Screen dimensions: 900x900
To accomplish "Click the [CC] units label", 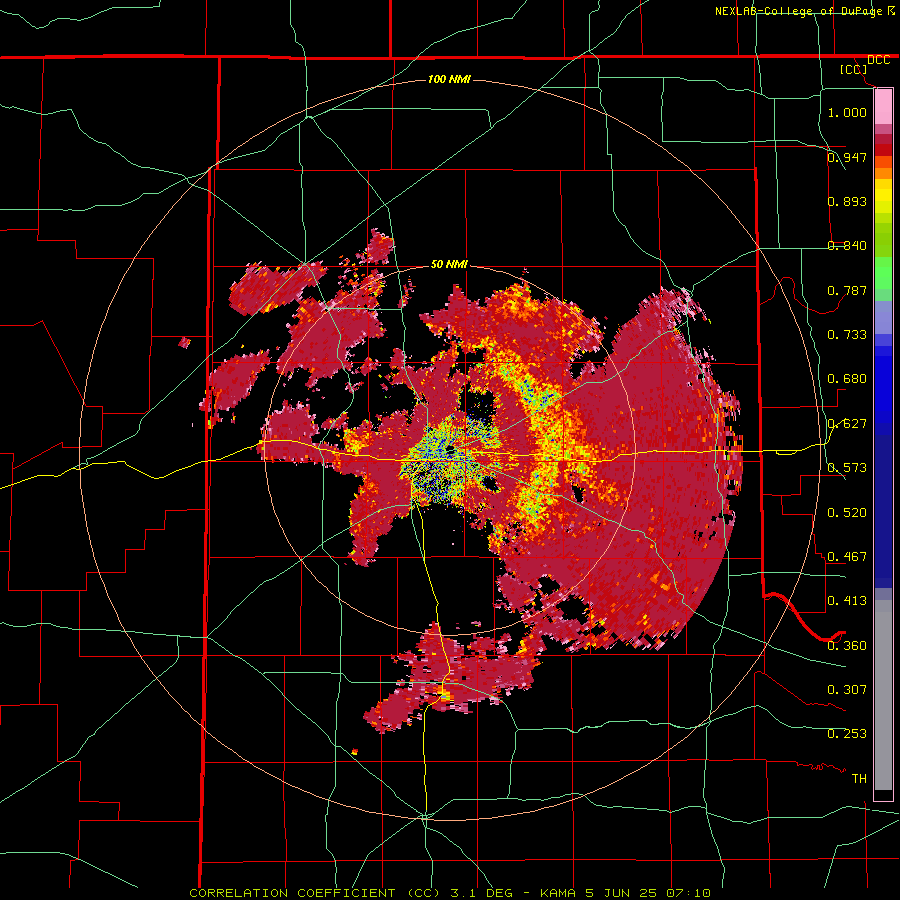I will (854, 69).
